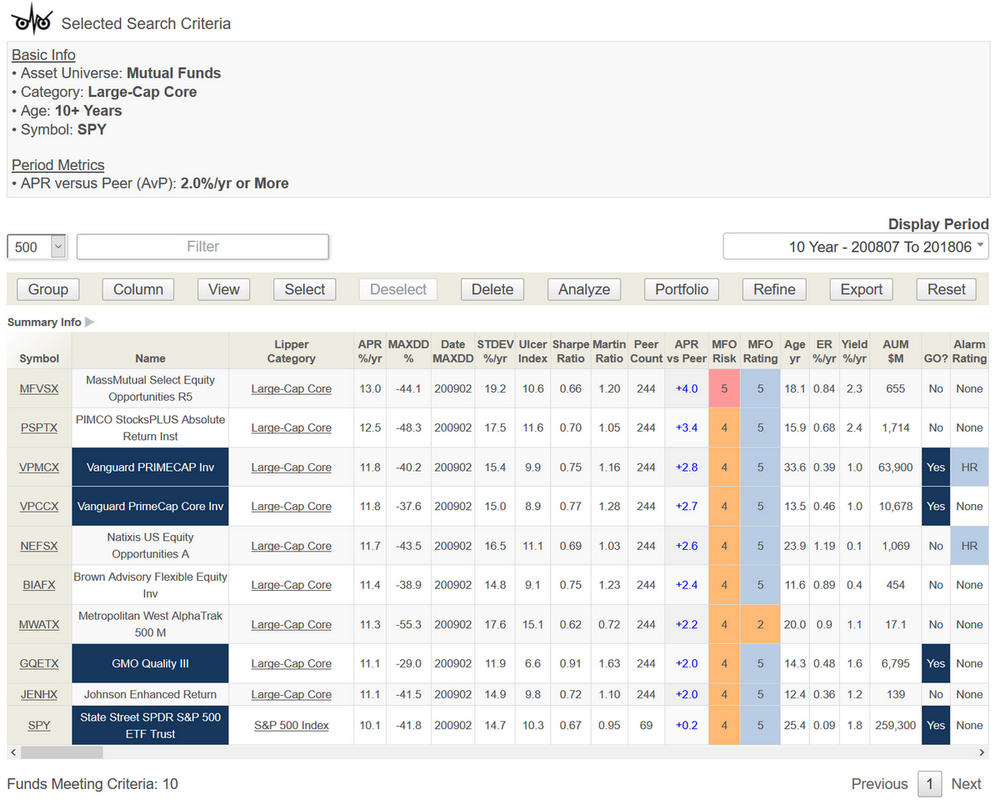Sort by the Sharpe Ratio column header

pyautogui.click(x=570, y=351)
